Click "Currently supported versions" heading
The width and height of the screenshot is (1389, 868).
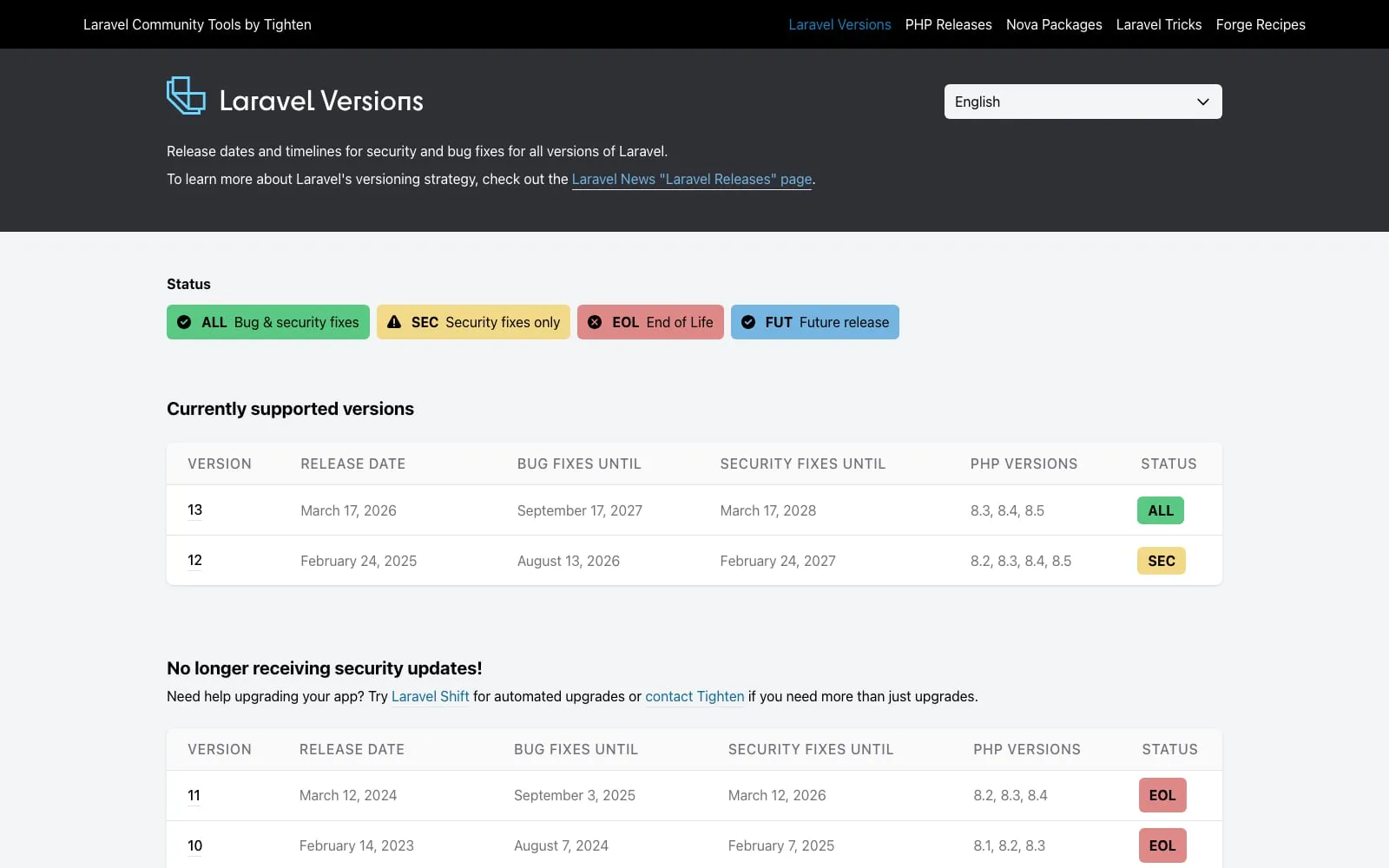coord(290,409)
